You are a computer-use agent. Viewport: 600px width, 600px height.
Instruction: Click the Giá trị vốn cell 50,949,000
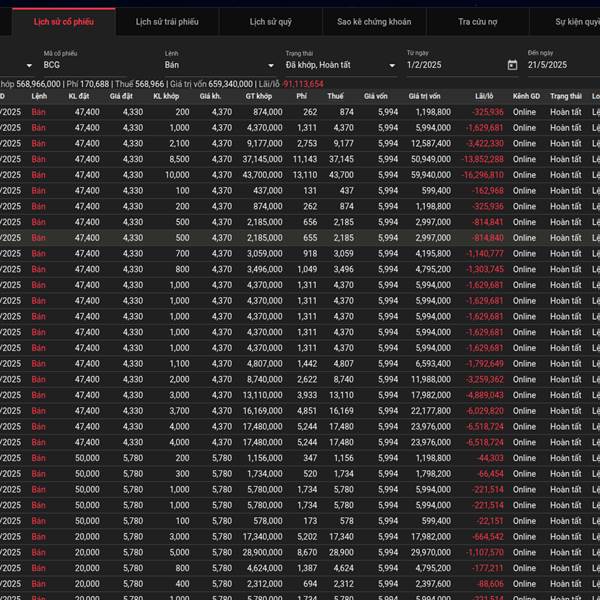click(431, 159)
